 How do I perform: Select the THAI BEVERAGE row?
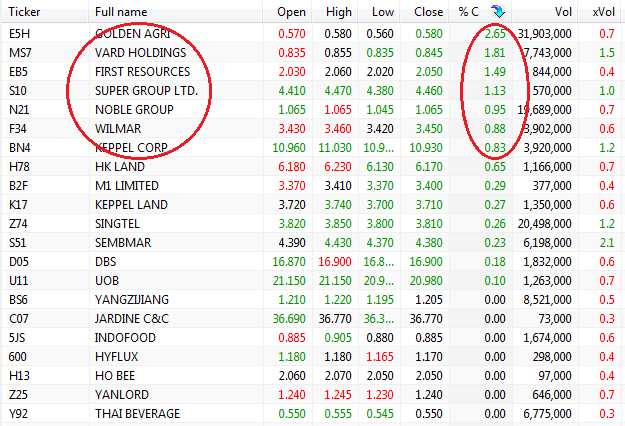[140, 416]
